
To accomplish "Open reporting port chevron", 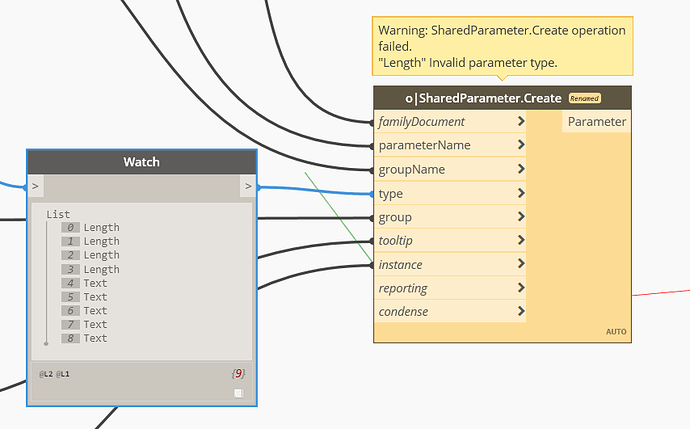I will [x=521, y=288].
